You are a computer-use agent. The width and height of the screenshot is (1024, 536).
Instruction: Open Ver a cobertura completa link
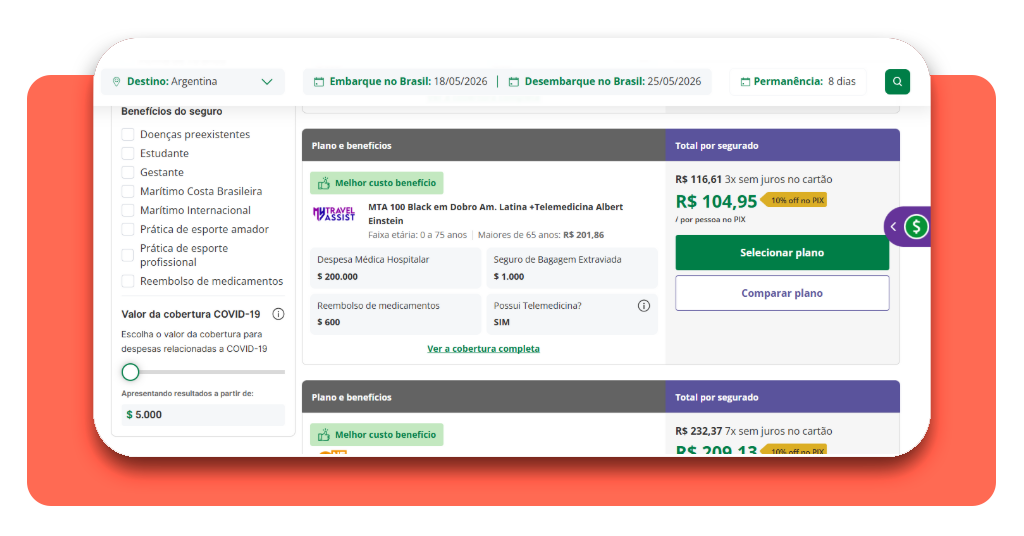point(483,349)
